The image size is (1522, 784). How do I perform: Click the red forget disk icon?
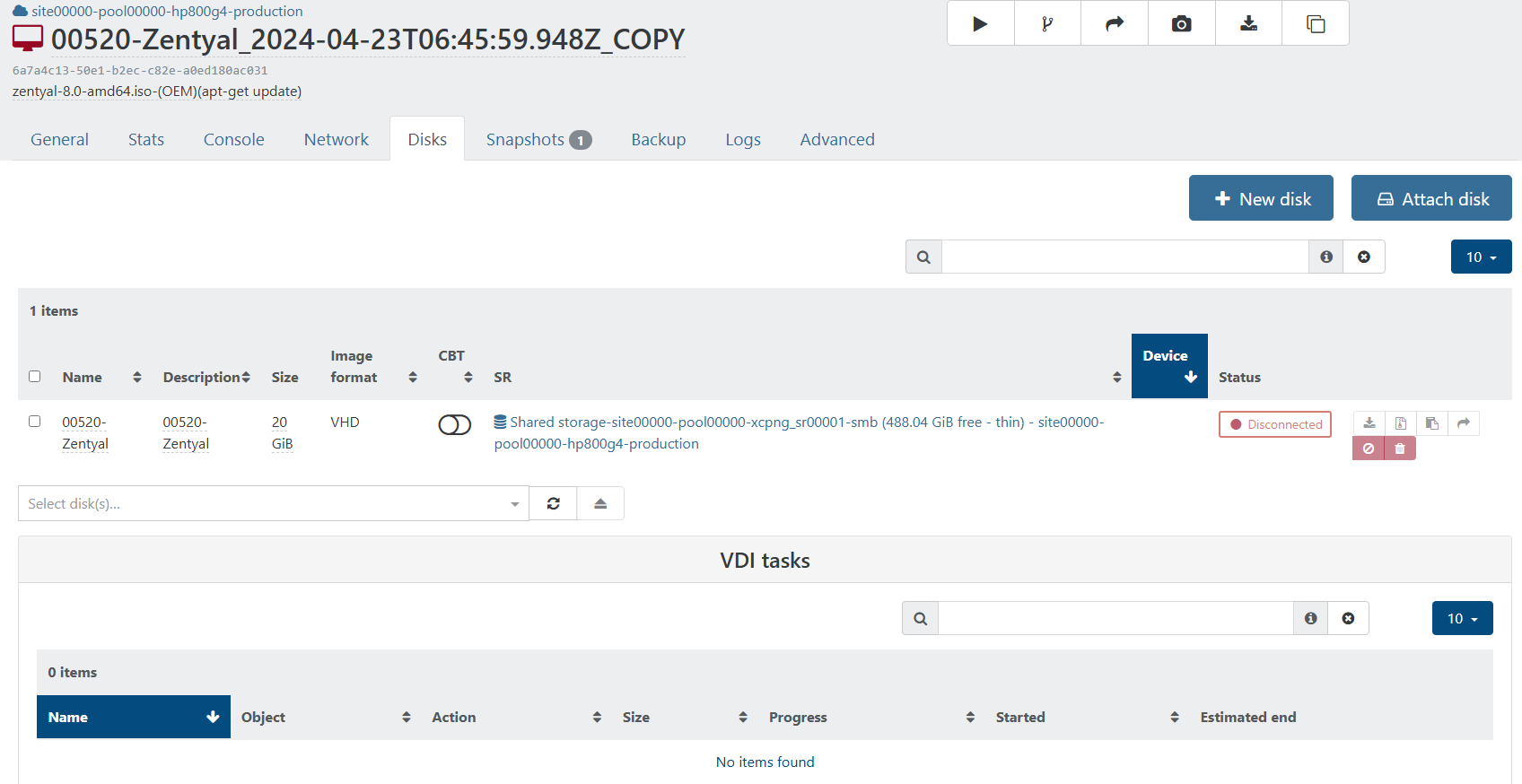coord(1368,449)
